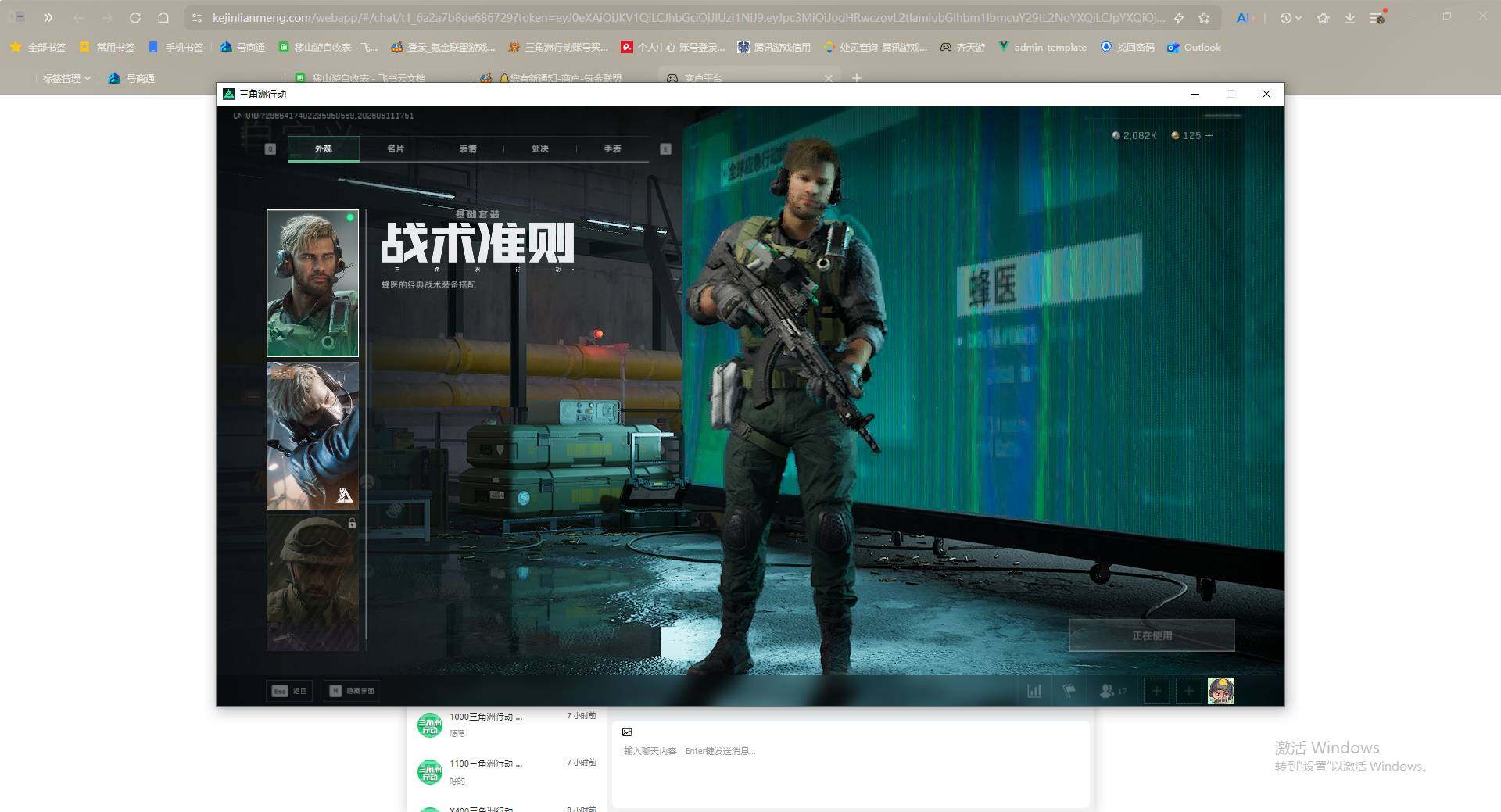1501x812 pixels.
Task: Click the kejinlianmeng.com address bar
Action: coord(688,17)
